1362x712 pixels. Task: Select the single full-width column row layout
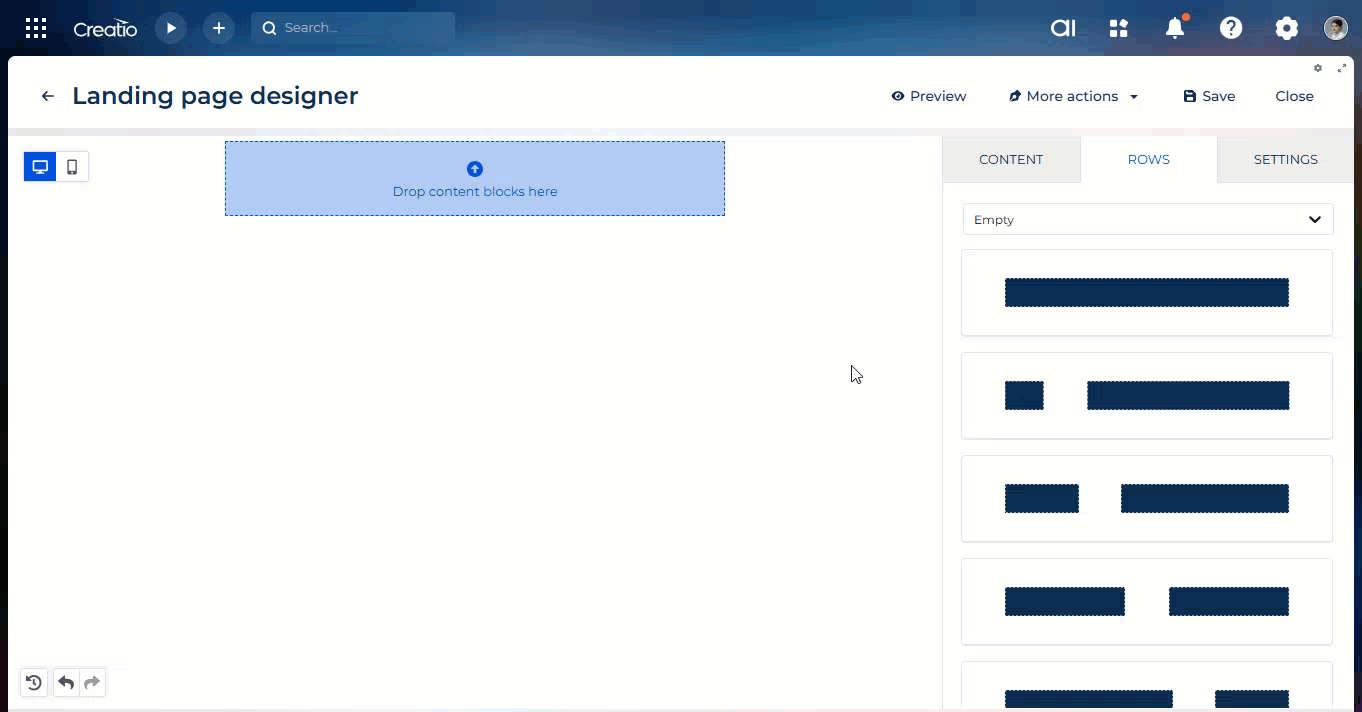click(x=1146, y=293)
